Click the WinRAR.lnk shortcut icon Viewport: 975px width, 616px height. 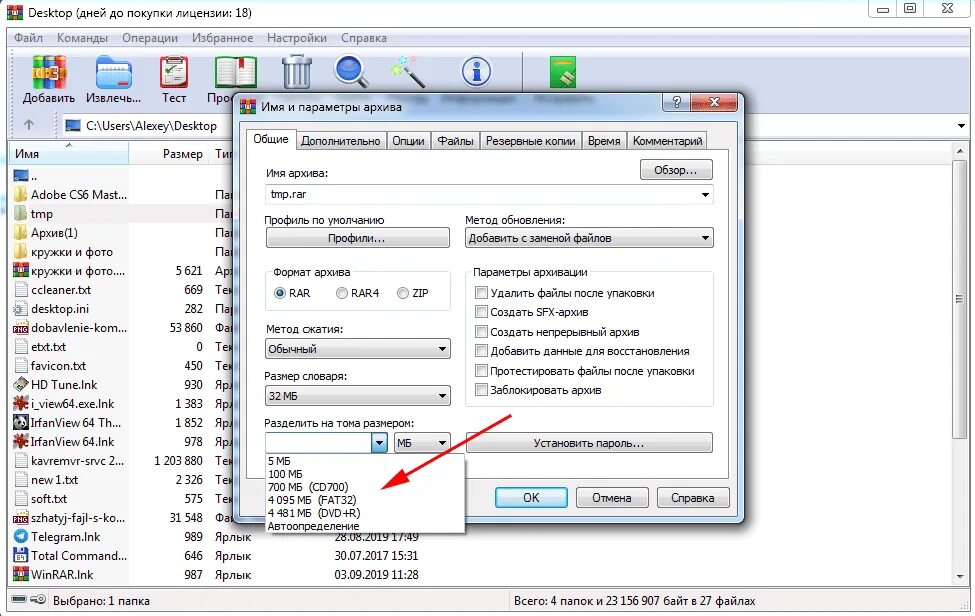21,574
